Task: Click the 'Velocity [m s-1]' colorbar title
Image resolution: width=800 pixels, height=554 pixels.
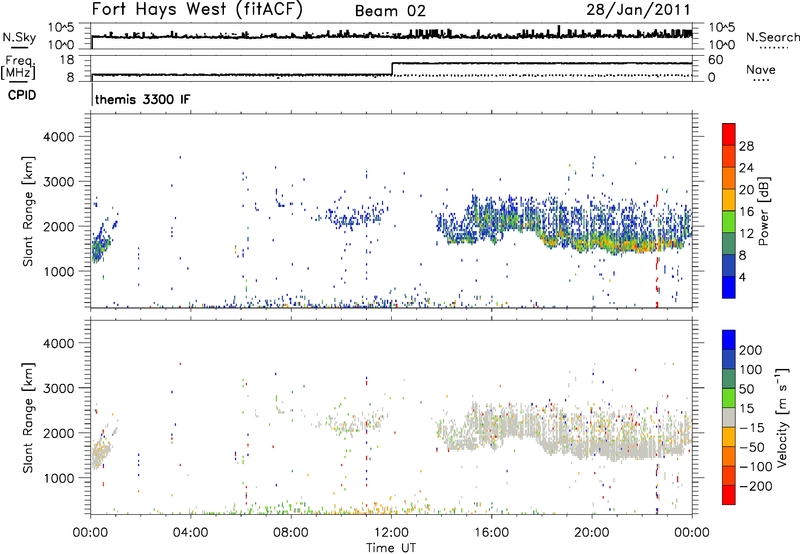Action: pos(782,417)
